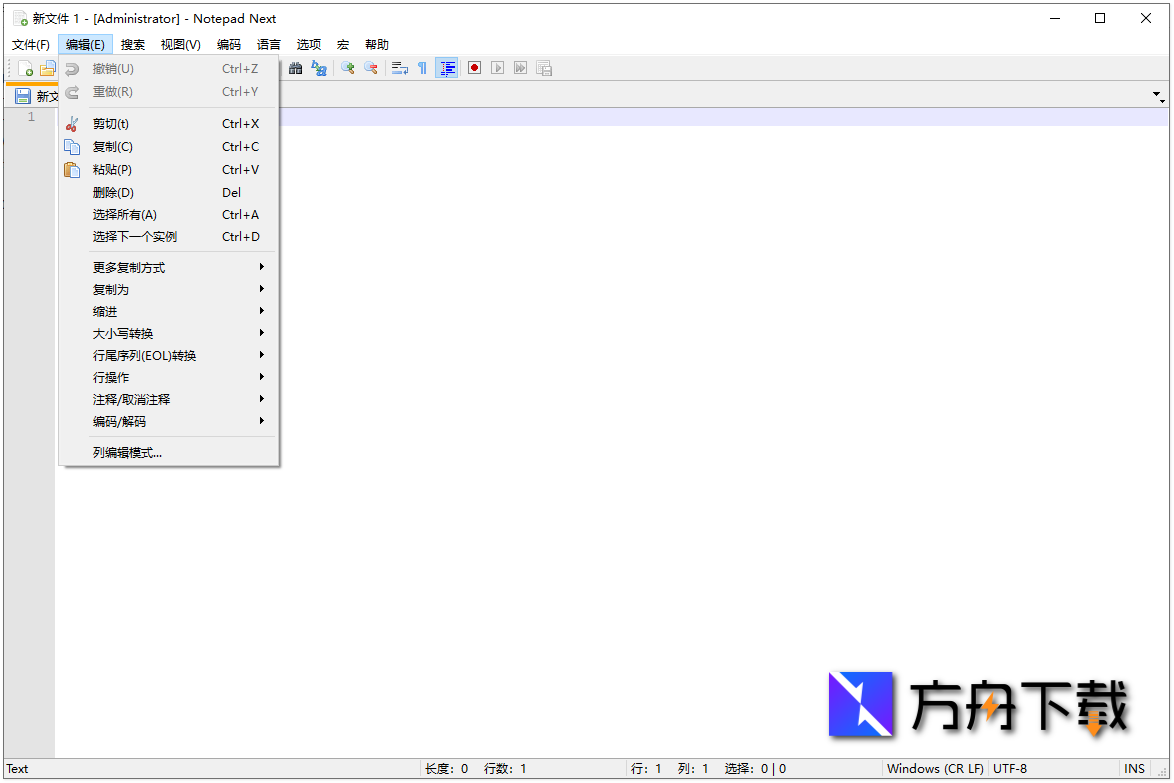Click the UTF-8 encoding indicator in status bar

click(x=1010, y=768)
